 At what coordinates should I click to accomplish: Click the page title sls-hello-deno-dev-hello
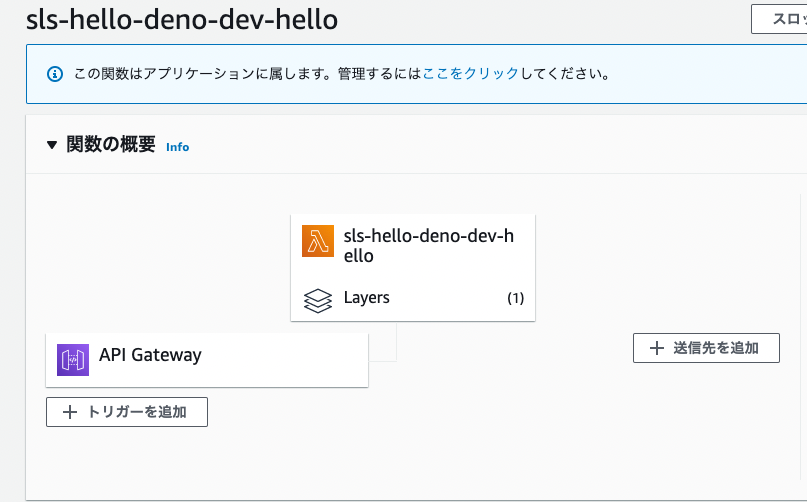182,20
